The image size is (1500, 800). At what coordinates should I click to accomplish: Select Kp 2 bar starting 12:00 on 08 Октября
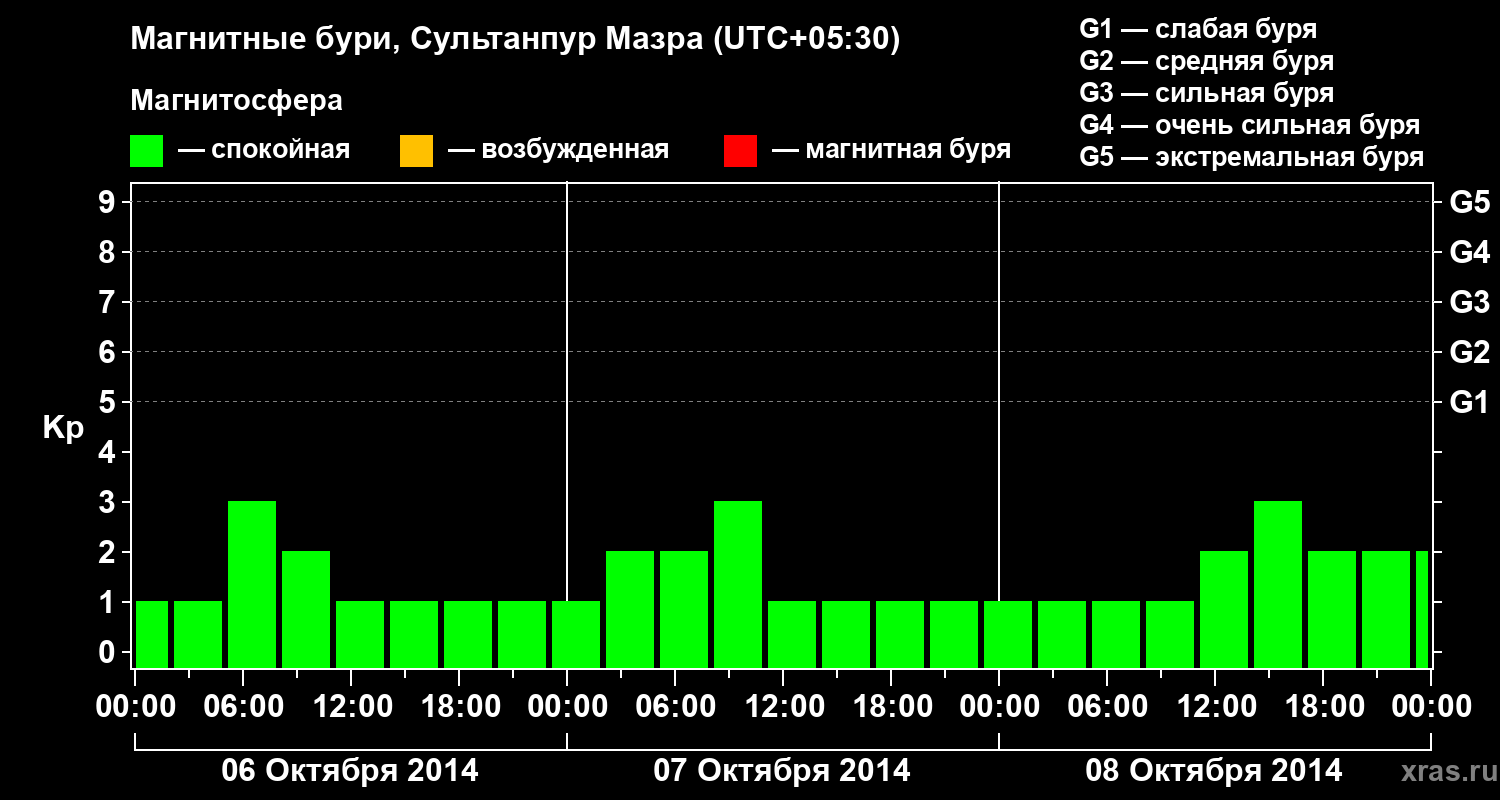pos(1224,609)
